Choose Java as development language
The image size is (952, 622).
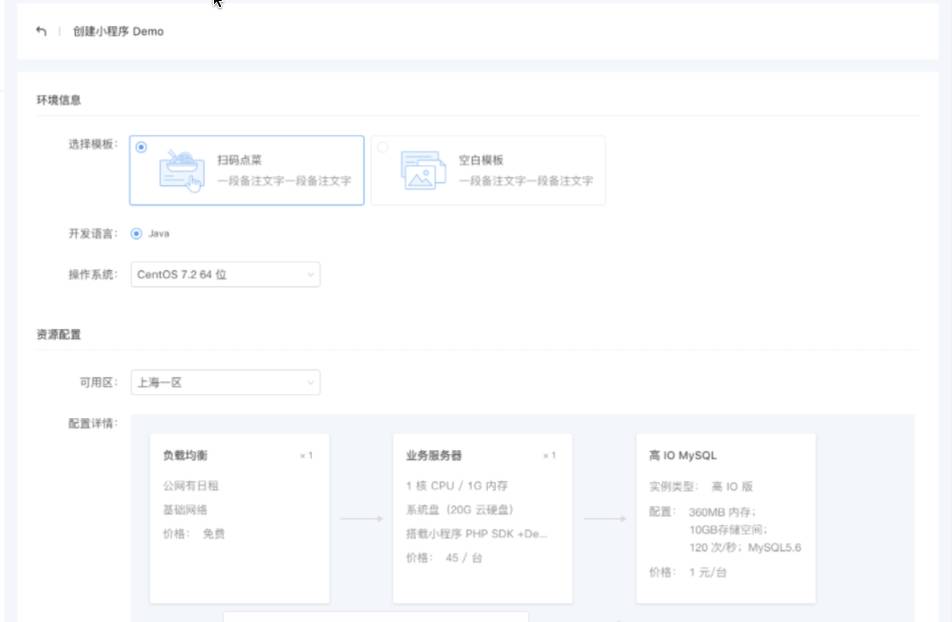(x=136, y=234)
